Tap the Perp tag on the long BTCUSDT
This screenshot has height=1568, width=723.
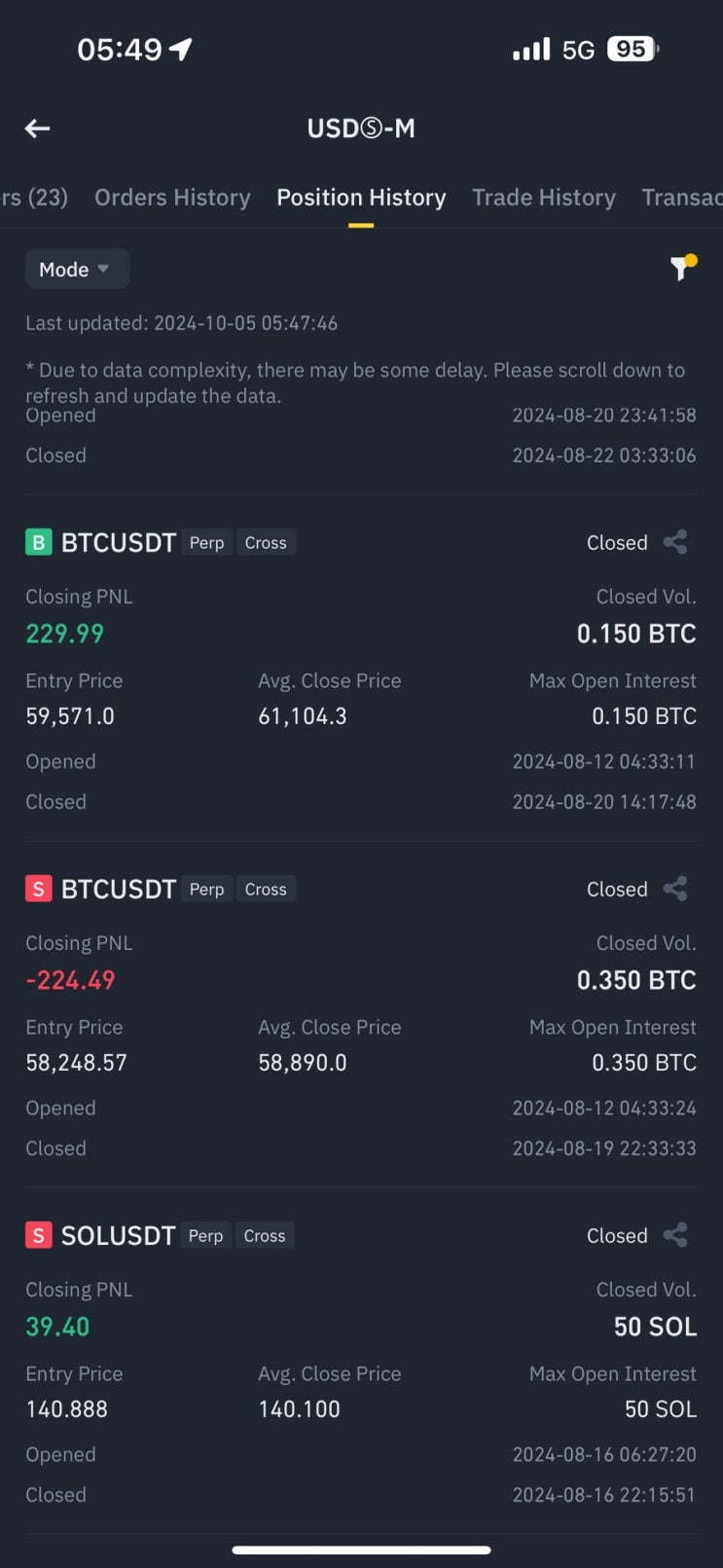206,542
